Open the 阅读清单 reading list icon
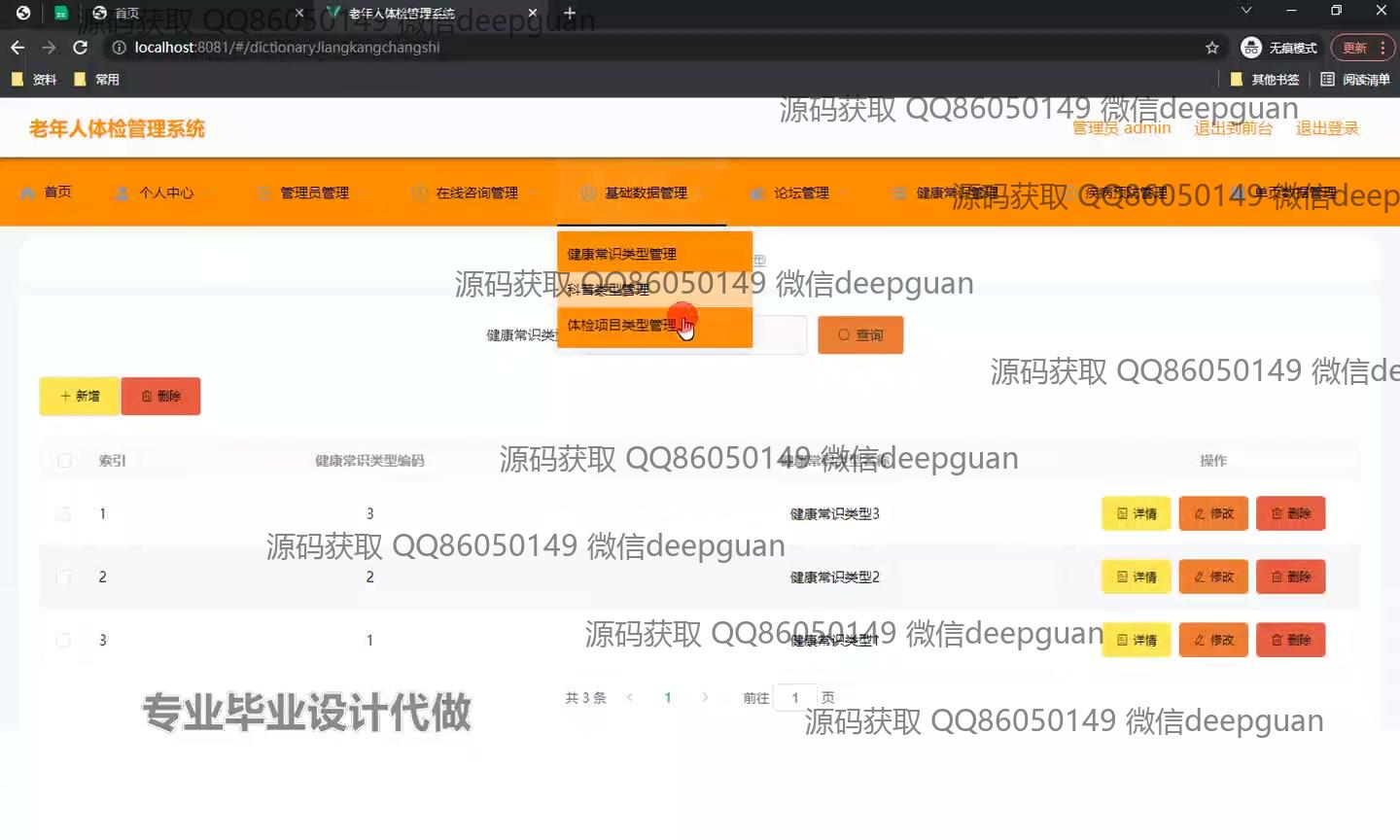This screenshot has width=1400, height=840. (x=1327, y=80)
